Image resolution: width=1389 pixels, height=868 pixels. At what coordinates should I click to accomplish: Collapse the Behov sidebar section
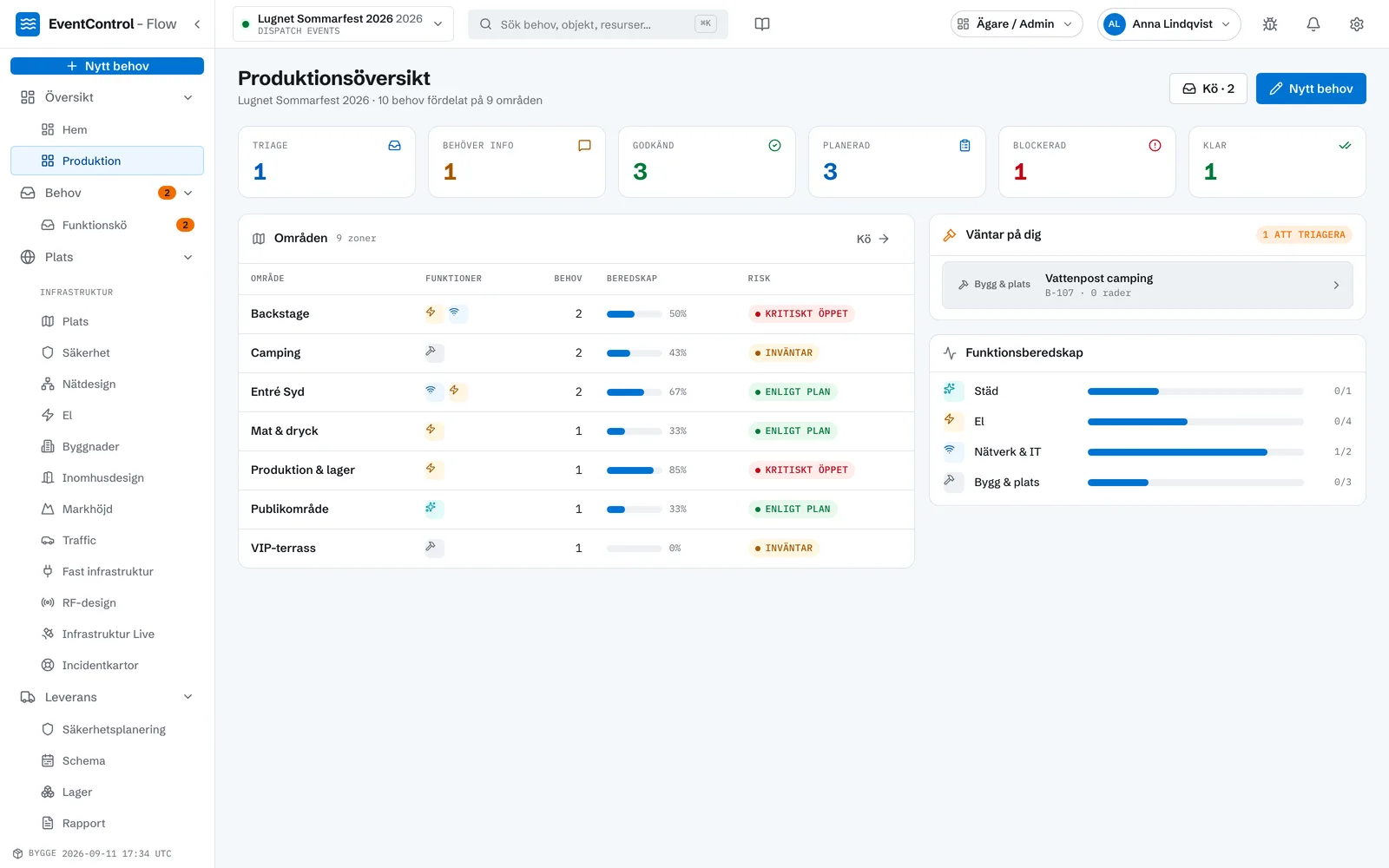click(188, 194)
